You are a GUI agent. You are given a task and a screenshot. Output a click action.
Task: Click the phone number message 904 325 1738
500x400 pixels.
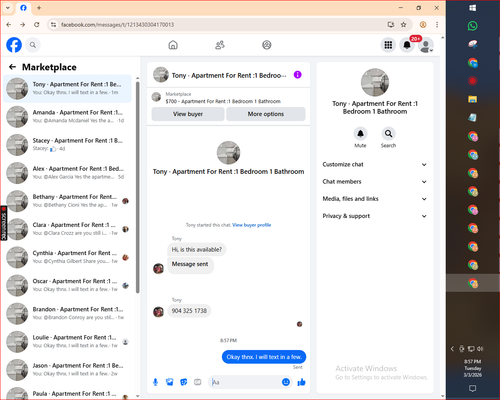[189, 311]
